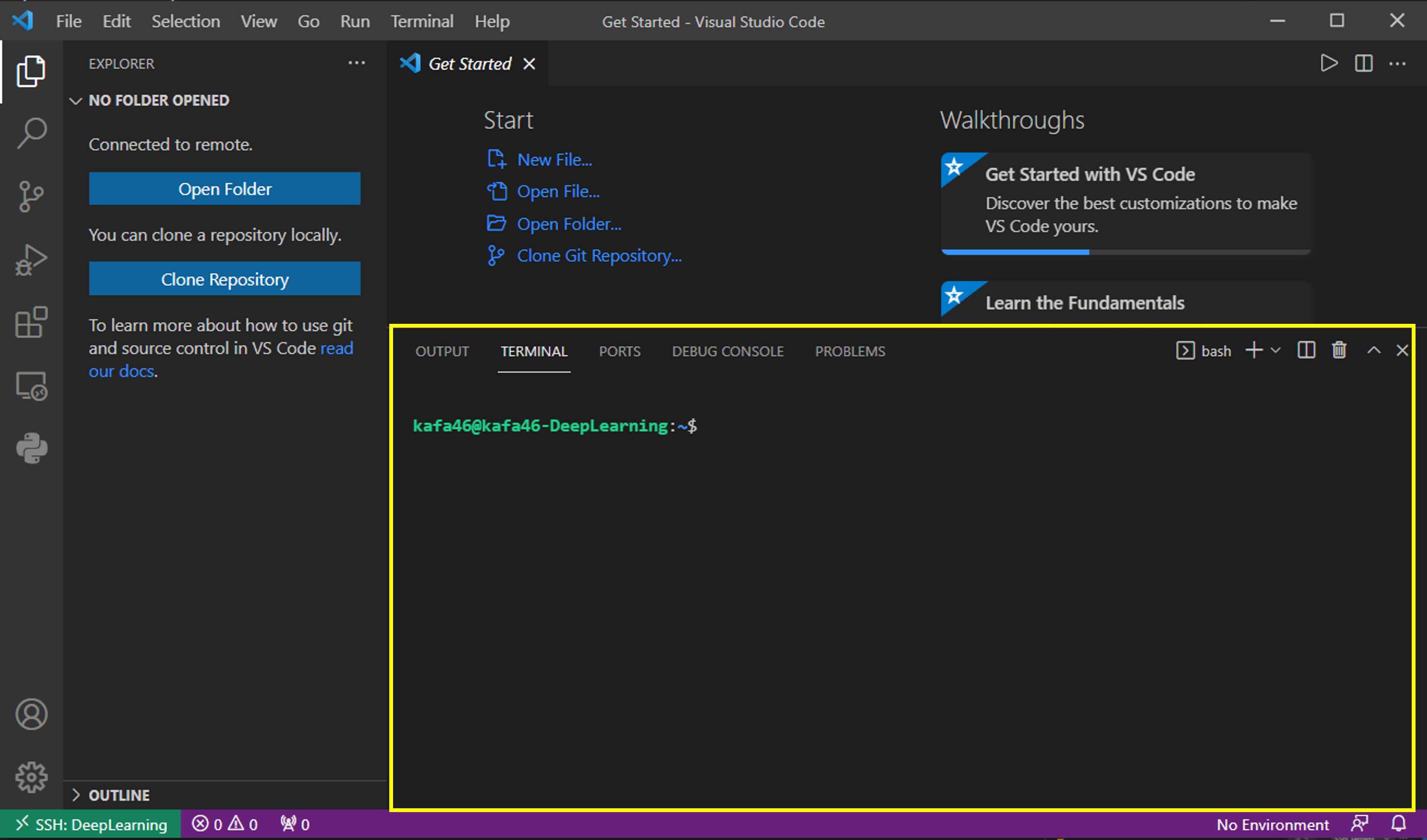Kill terminal with trash icon
Image resolution: width=1427 pixels, height=840 pixels.
coord(1339,350)
